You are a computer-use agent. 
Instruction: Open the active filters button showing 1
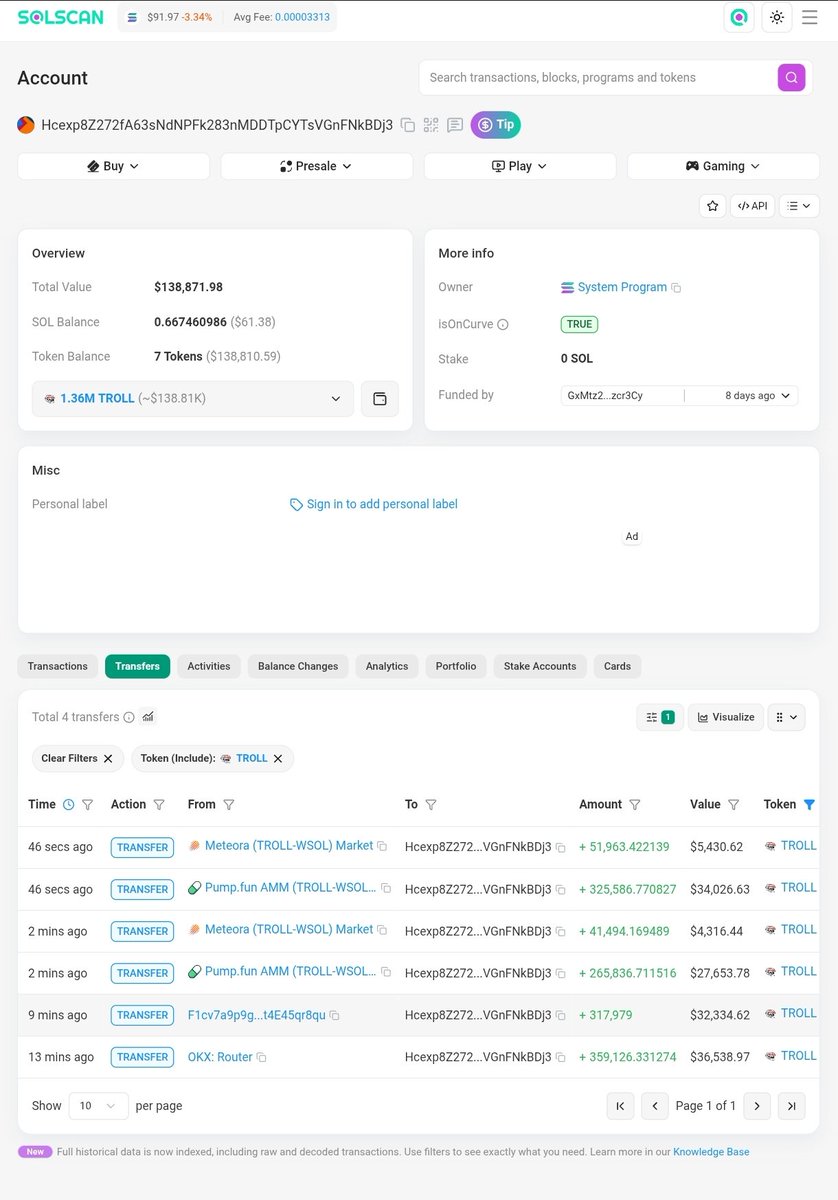[660, 717]
